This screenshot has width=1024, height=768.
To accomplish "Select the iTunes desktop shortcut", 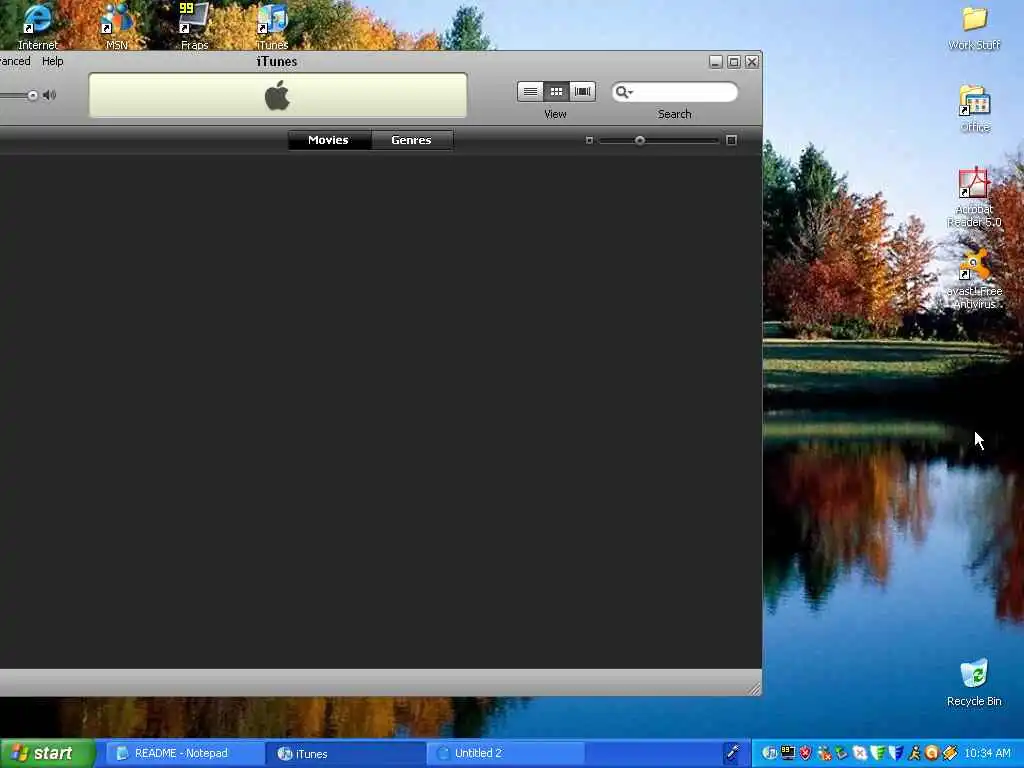I will click(x=272, y=26).
